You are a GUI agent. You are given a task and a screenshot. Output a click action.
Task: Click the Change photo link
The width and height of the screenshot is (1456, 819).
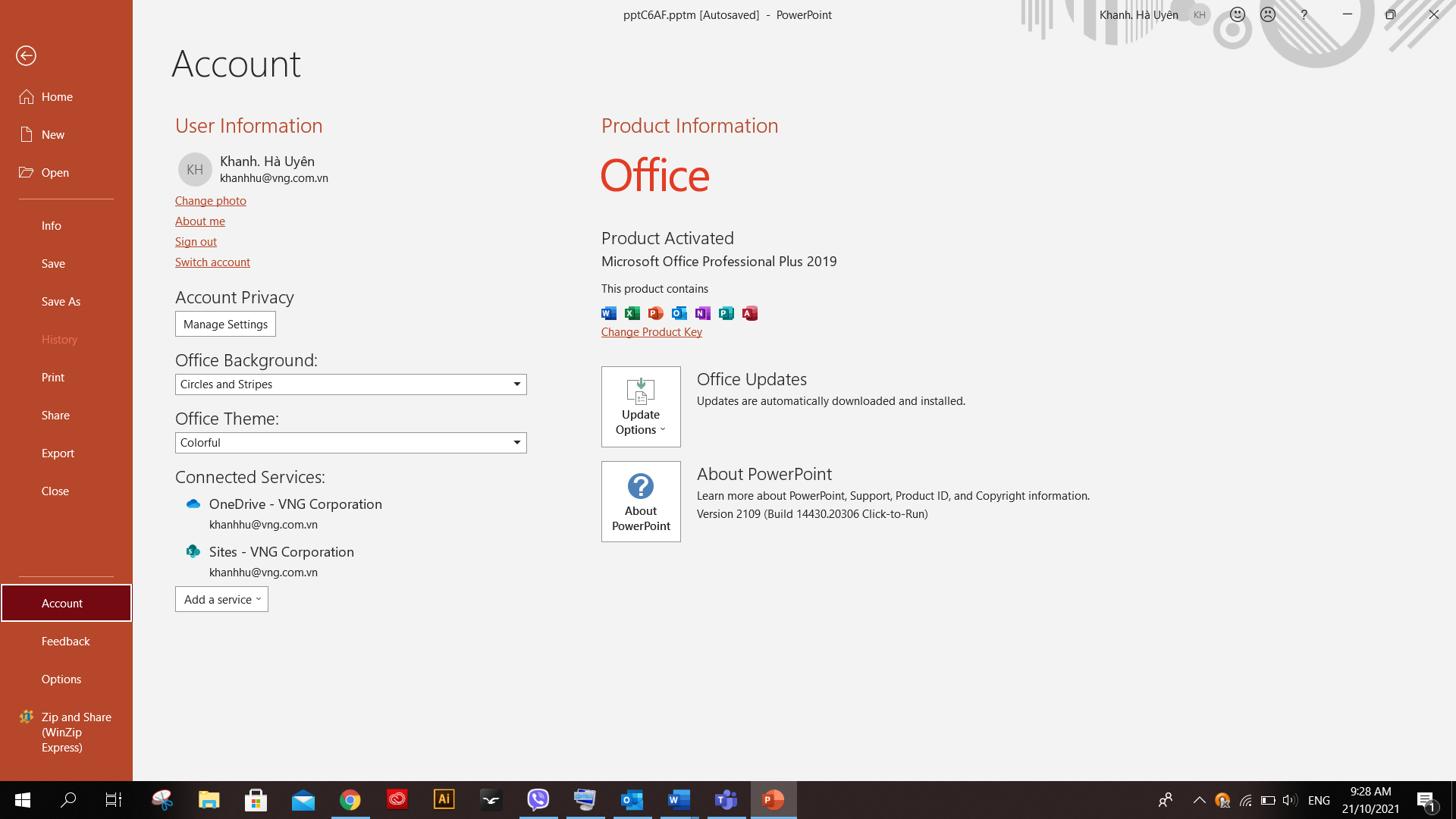point(211,200)
